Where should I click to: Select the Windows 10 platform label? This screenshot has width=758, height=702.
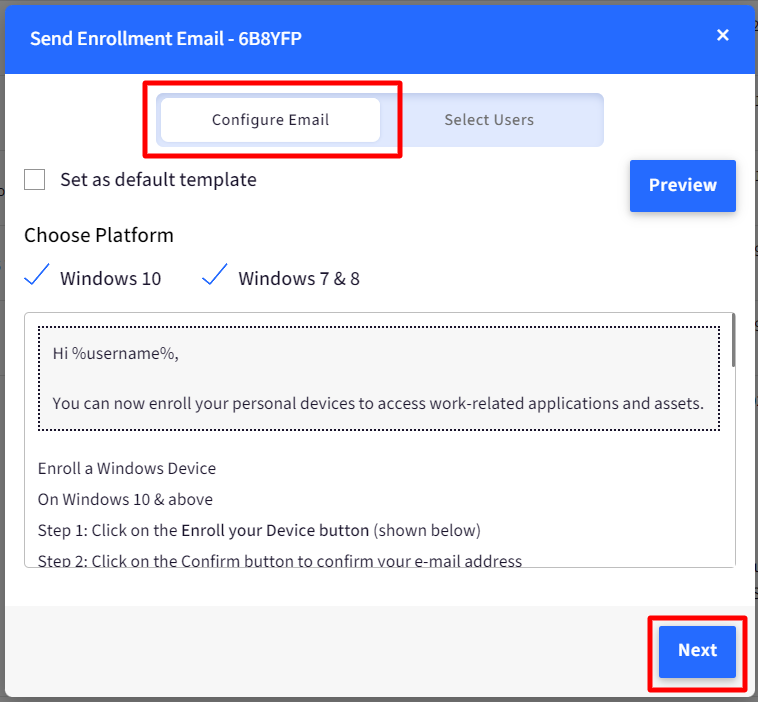click(110, 278)
